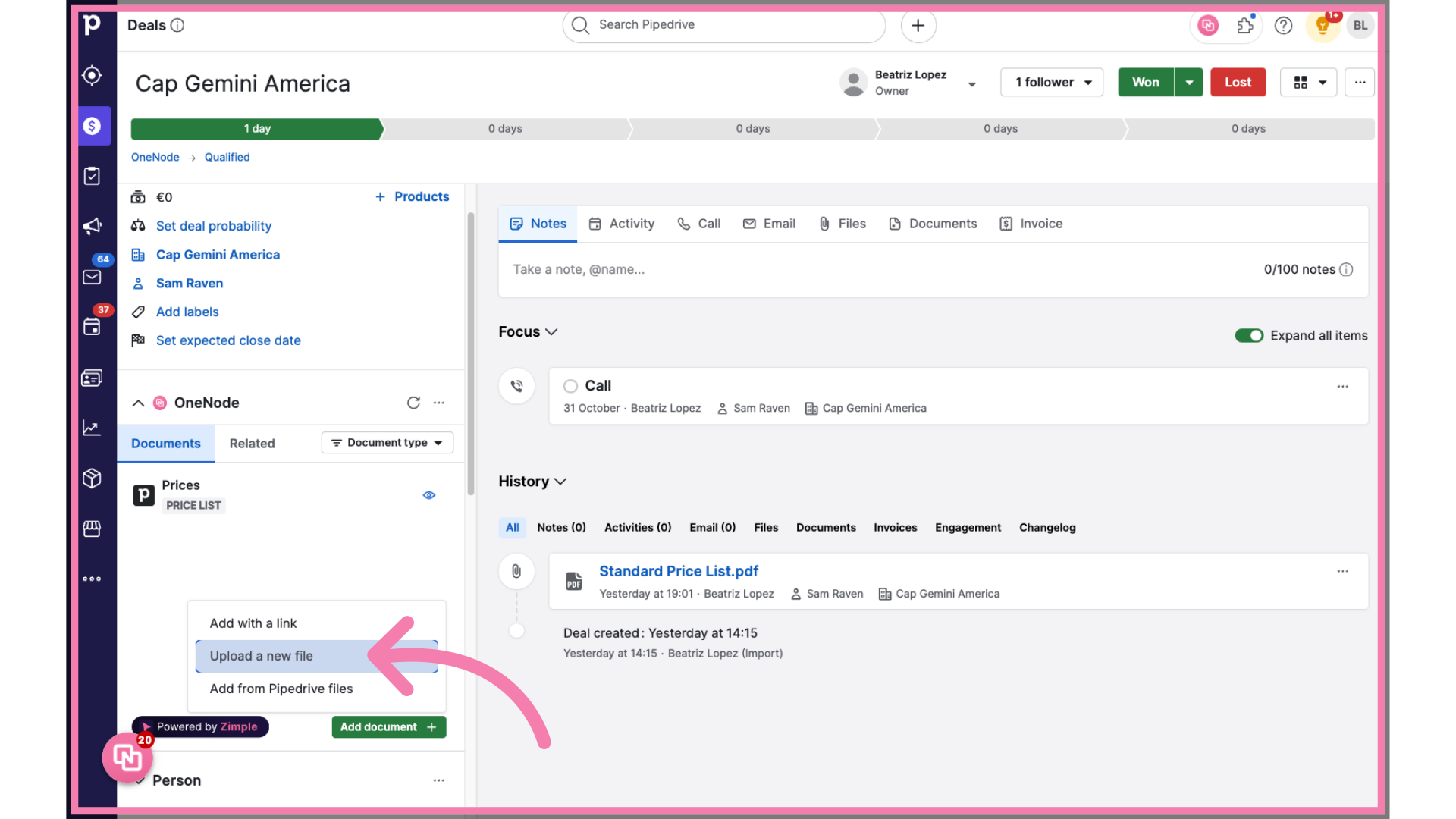Image resolution: width=1456 pixels, height=819 pixels.
Task: Mark the Call activity as done
Action: pyautogui.click(x=570, y=386)
